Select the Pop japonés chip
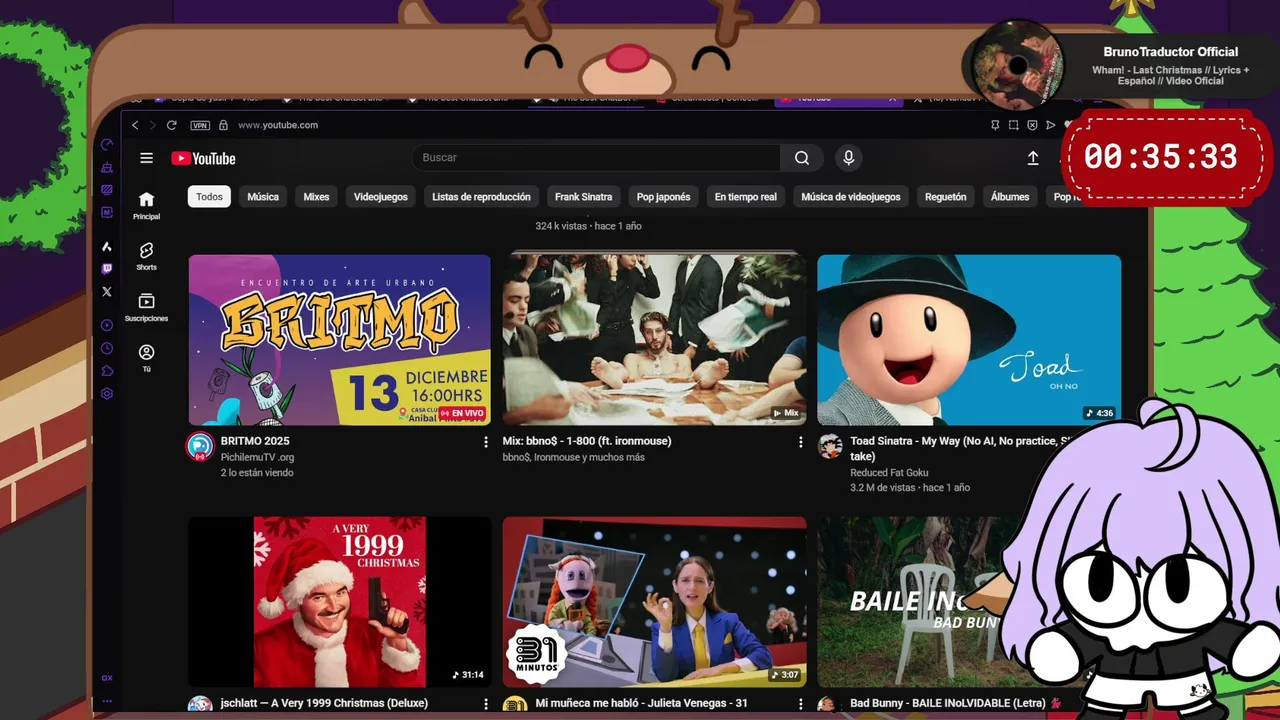1280x720 pixels. tap(664, 197)
